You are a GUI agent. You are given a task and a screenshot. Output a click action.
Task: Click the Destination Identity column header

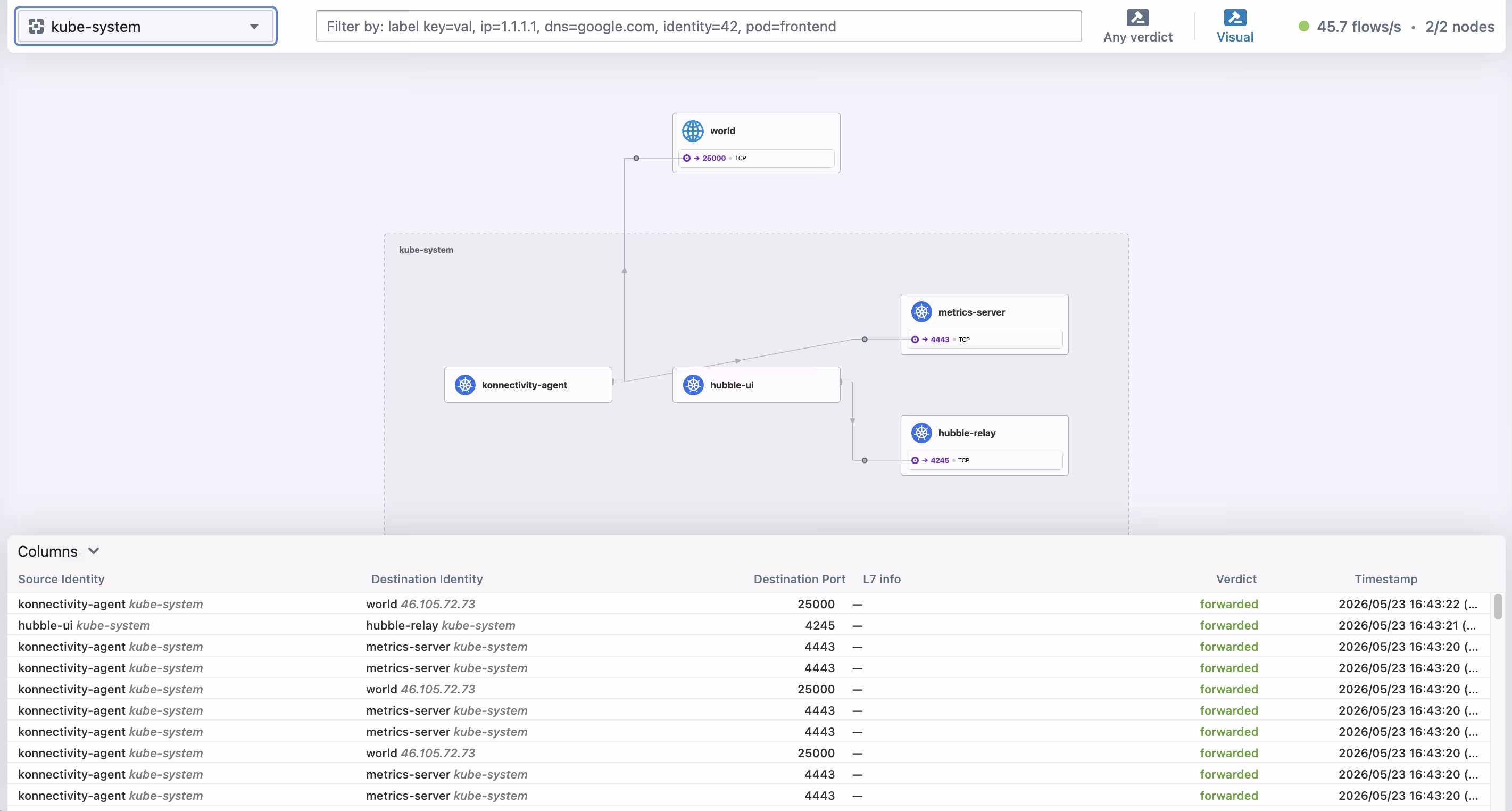427,579
